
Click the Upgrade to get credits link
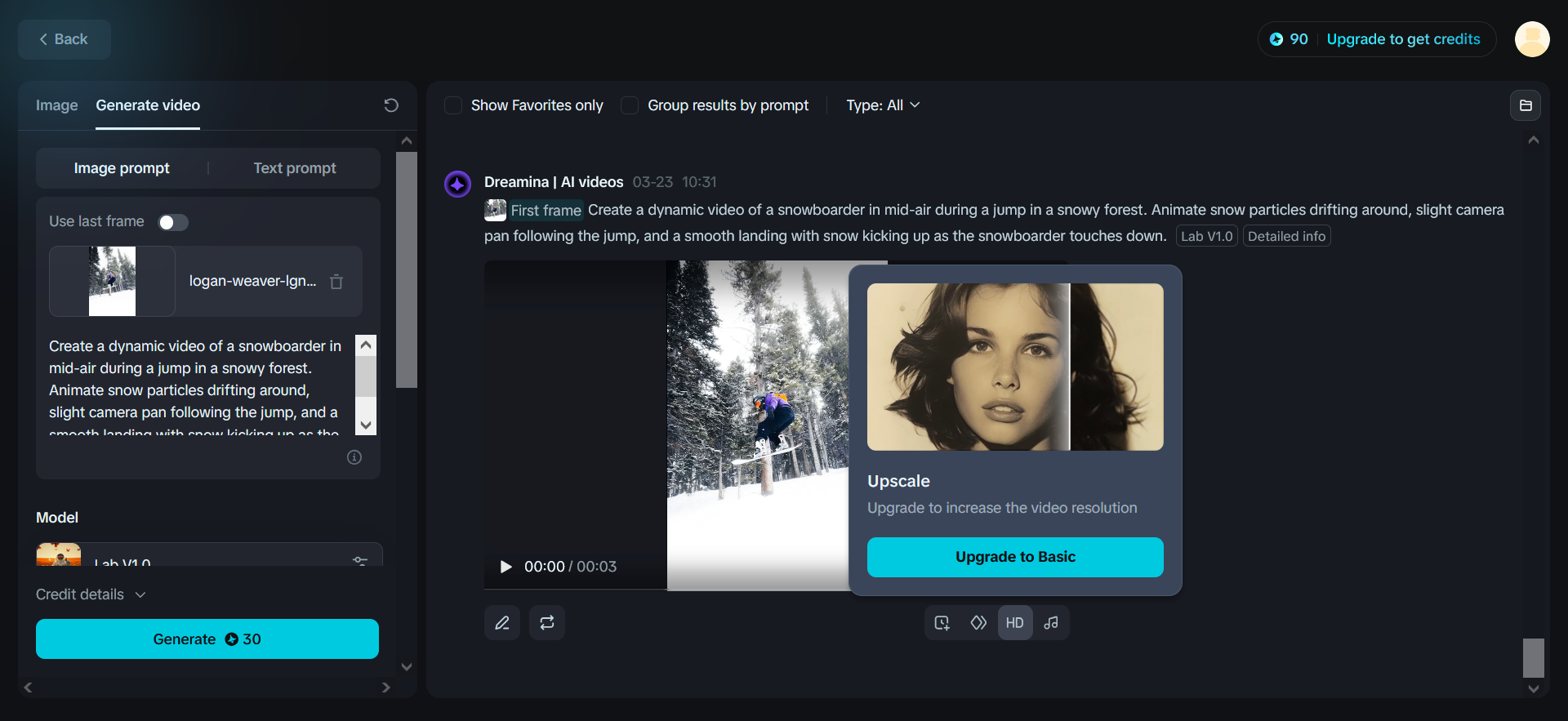pyautogui.click(x=1403, y=39)
